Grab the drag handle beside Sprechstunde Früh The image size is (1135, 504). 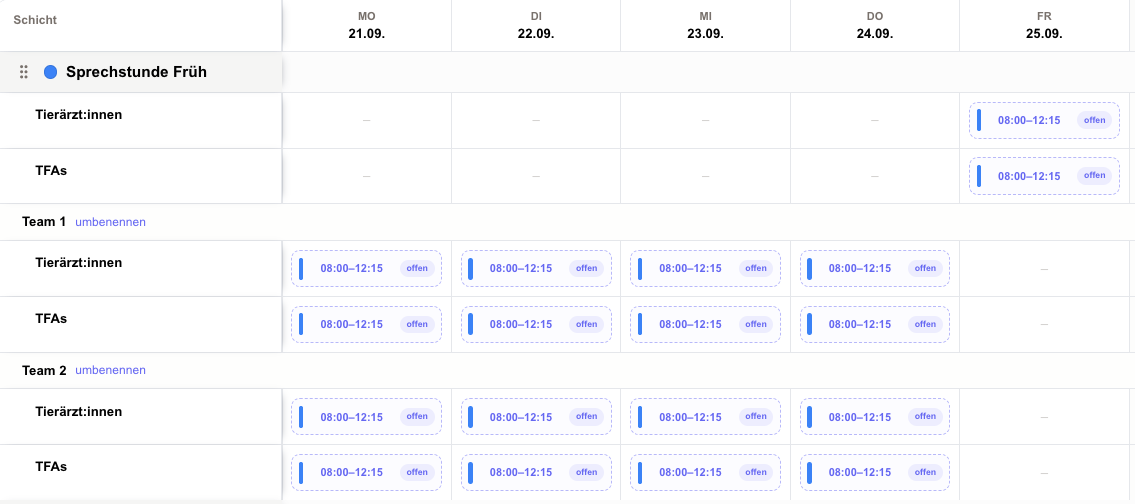[24, 72]
